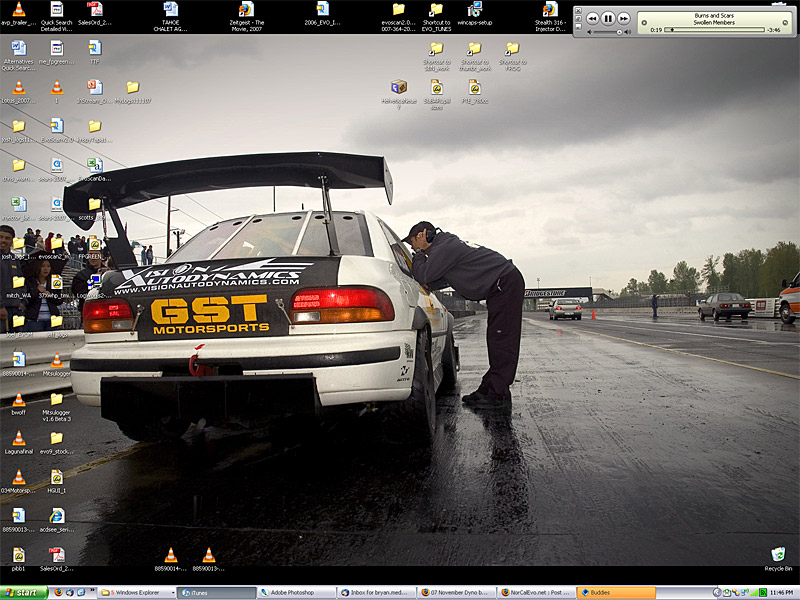Open the evo9_stock folder on desktop
The image size is (800, 600).
pyautogui.click(x=57, y=442)
